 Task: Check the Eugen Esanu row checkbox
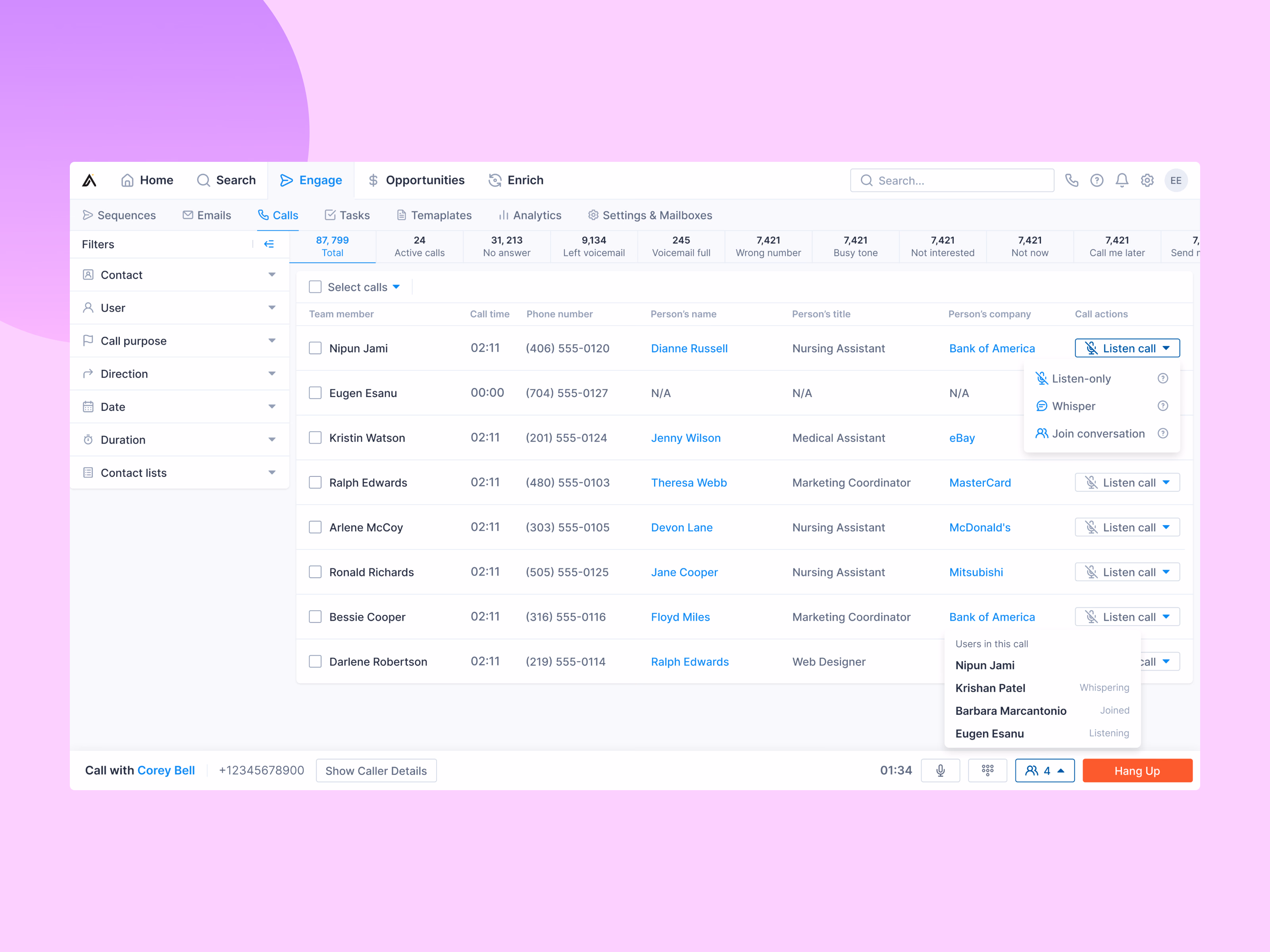315,393
